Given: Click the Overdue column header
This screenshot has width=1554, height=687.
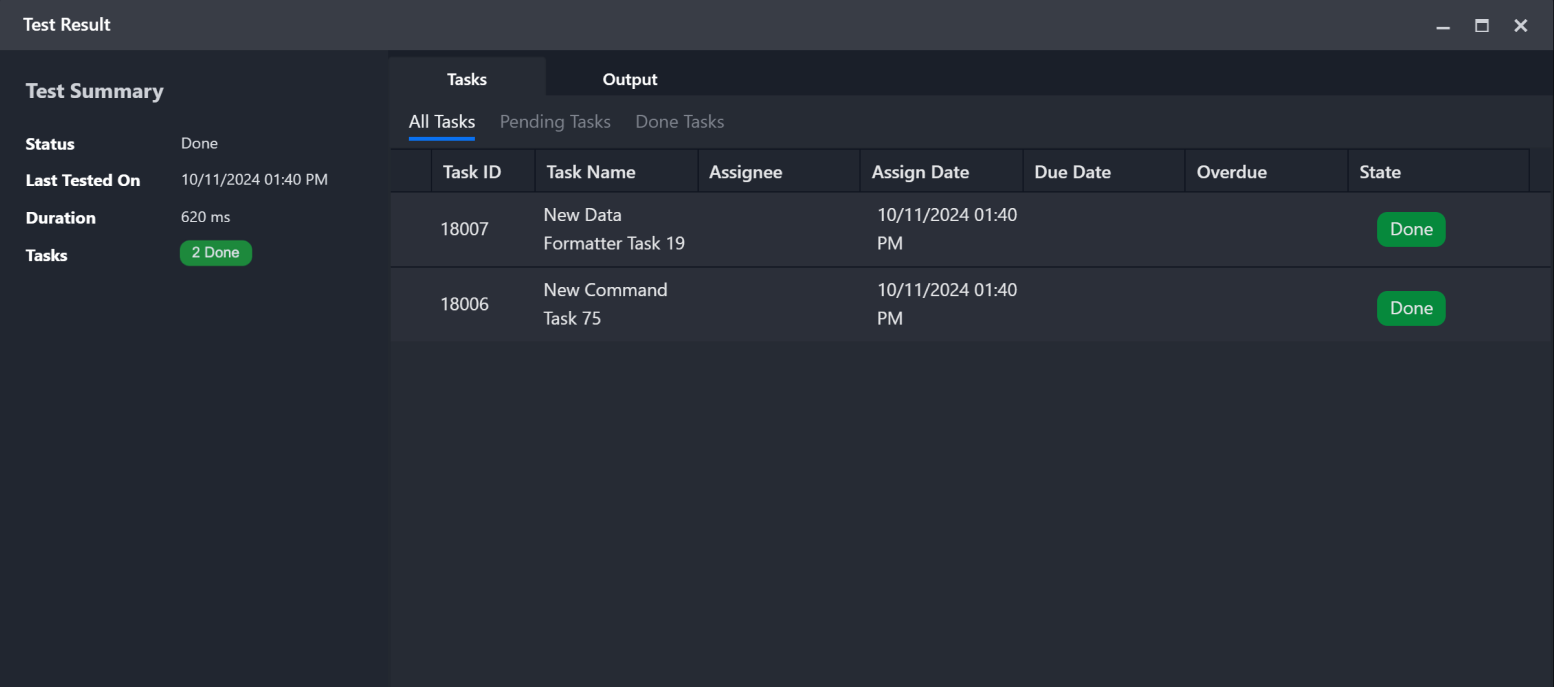Looking at the screenshot, I should point(1231,172).
